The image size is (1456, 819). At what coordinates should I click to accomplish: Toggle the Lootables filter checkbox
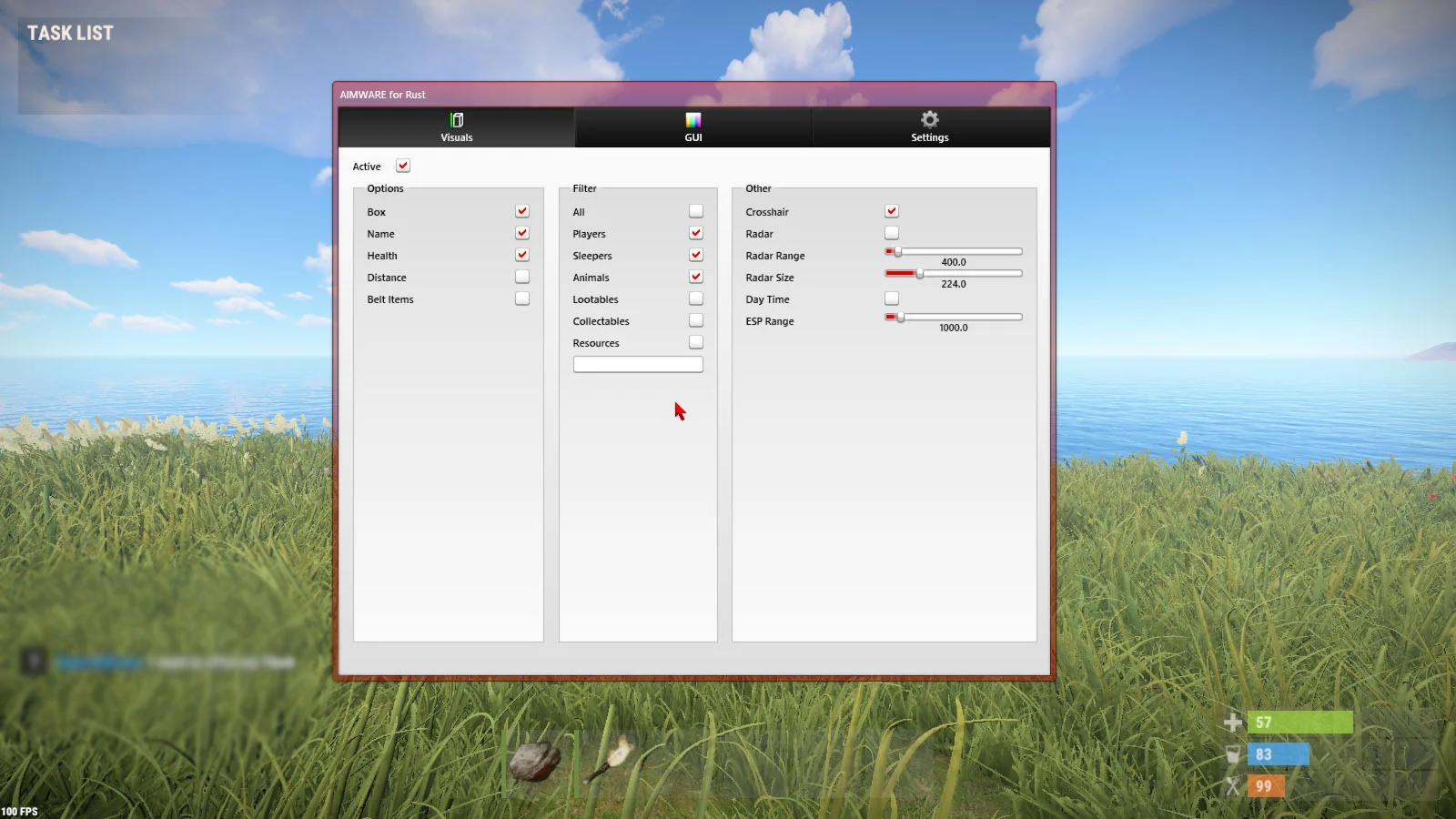click(x=696, y=298)
